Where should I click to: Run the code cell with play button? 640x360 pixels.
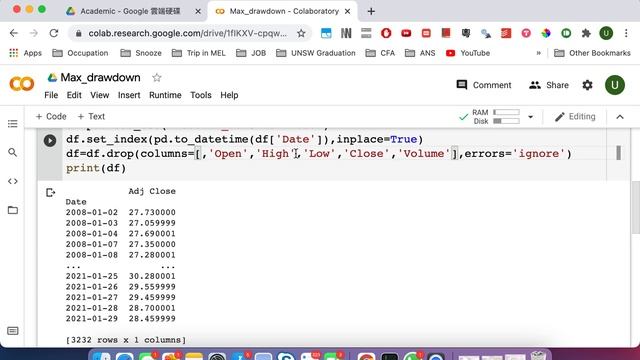click(50, 140)
